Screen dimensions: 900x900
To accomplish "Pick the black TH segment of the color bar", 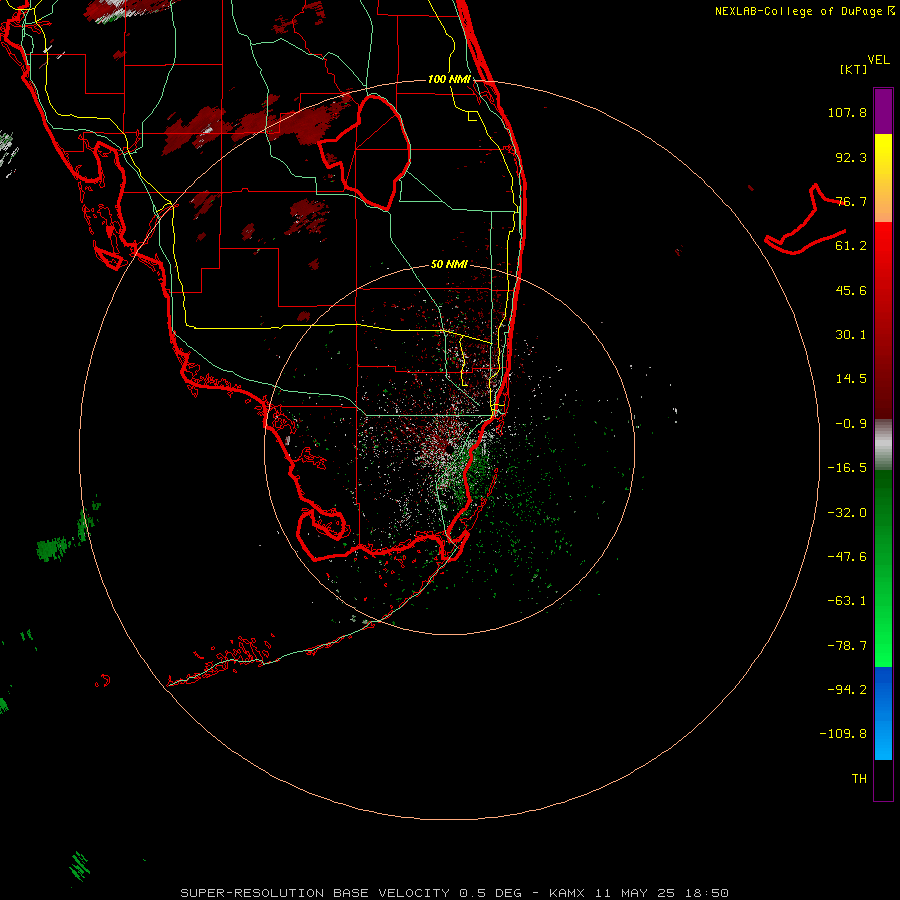I will pos(883,780).
